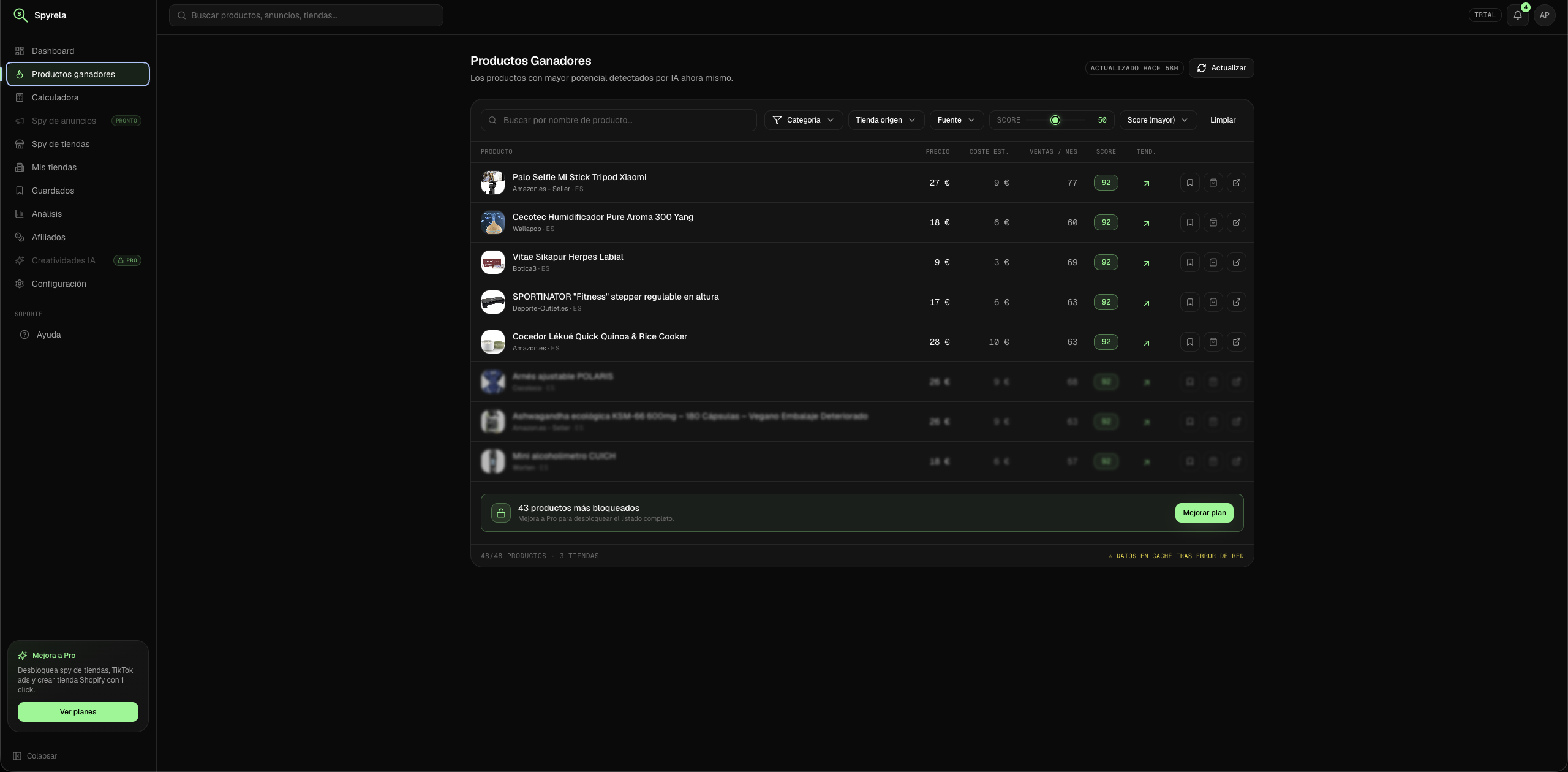Click the Colapsar sidebar icon
The height and width of the screenshot is (772, 1568).
tap(17, 756)
